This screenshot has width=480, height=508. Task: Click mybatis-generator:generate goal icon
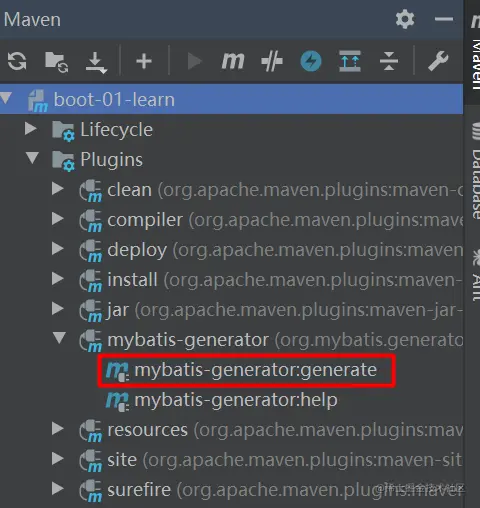[x=117, y=371]
